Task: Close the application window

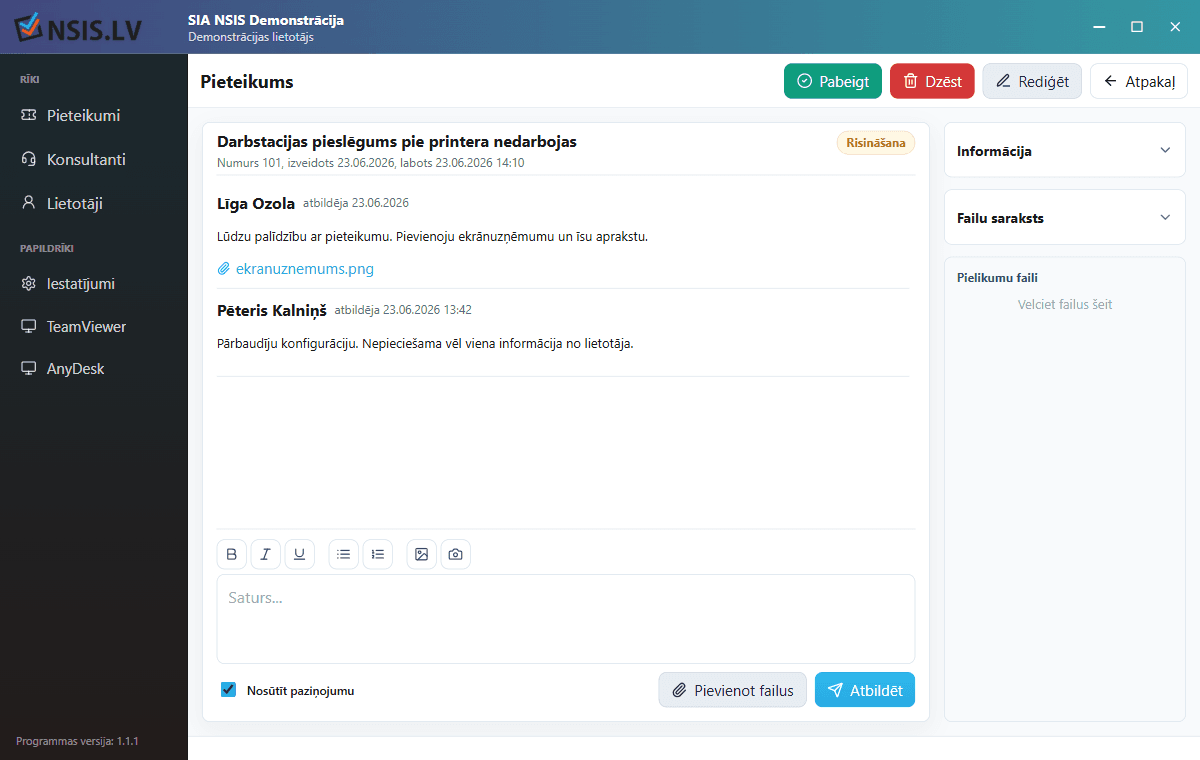Action: (x=1175, y=27)
